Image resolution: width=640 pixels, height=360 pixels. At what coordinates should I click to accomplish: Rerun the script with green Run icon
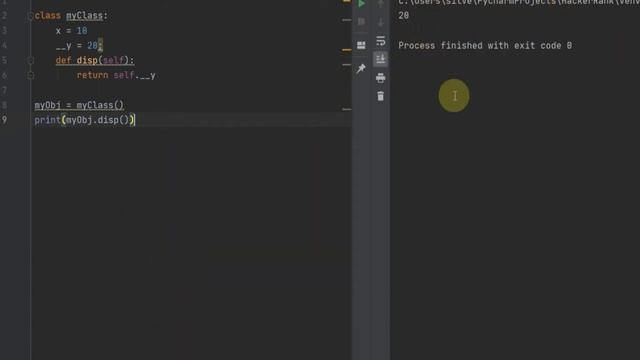pos(361,4)
